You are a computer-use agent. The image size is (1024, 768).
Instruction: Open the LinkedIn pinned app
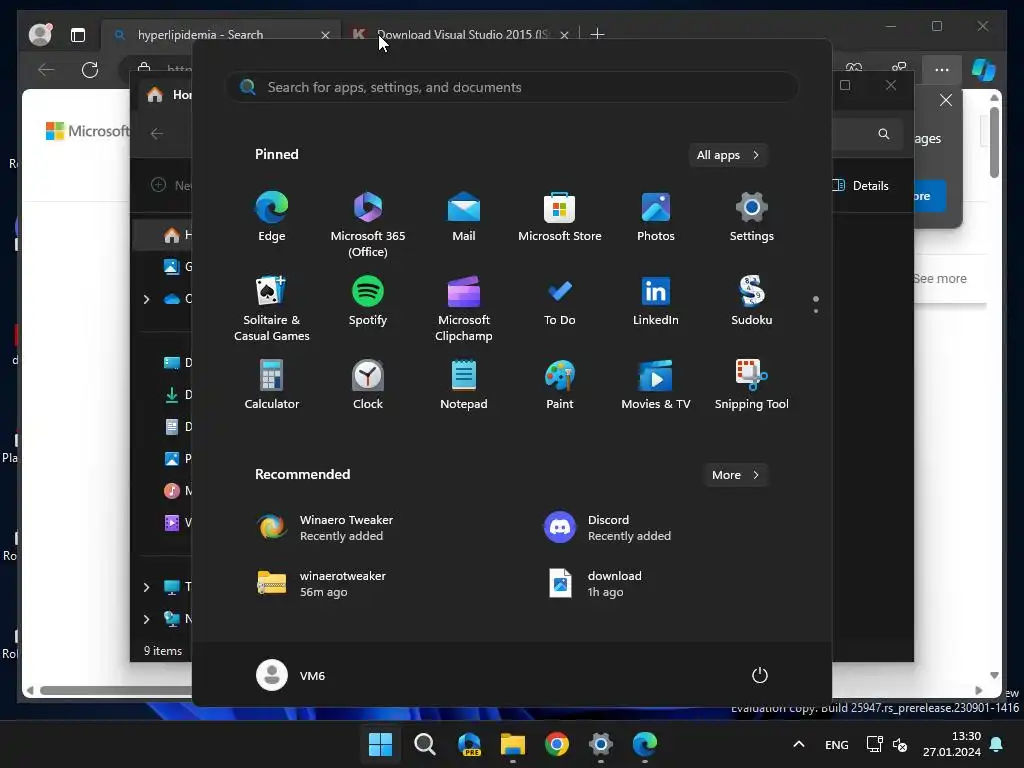[656, 301]
